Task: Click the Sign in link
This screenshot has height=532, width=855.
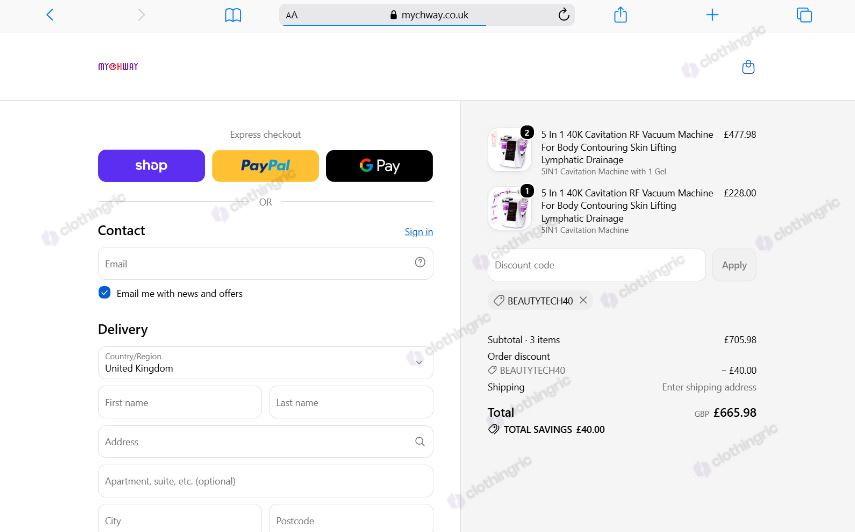Action: (419, 232)
